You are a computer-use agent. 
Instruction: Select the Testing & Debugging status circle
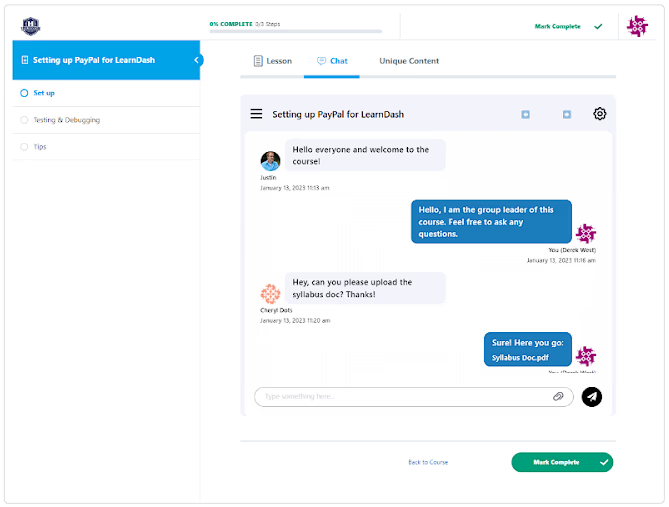click(24, 120)
